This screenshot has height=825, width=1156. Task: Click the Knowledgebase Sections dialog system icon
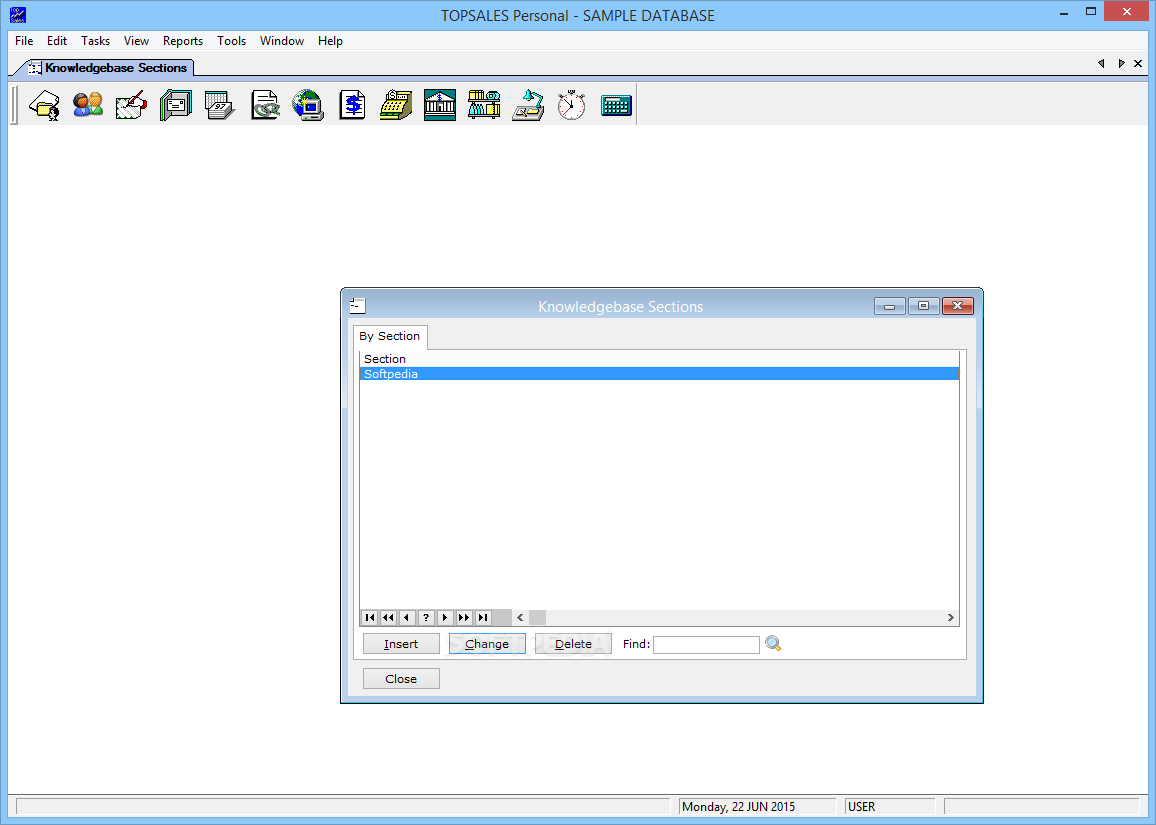358,305
